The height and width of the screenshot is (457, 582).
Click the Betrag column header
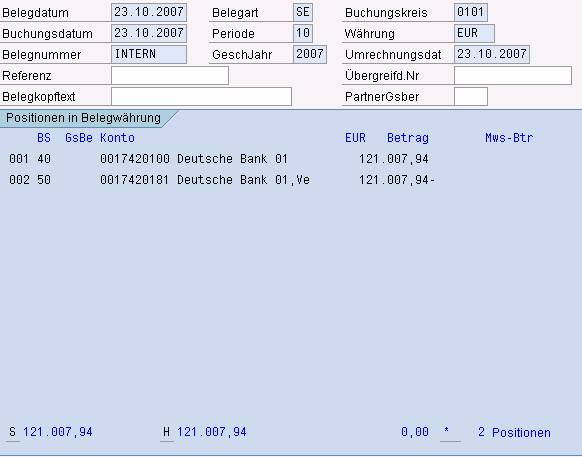408,138
